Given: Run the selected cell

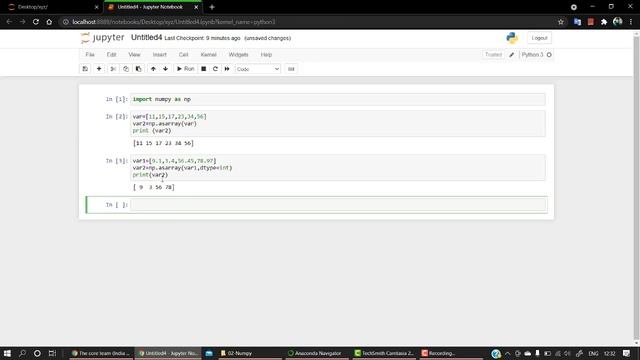Looking at the screenshot, I should (x=185, y=69).
